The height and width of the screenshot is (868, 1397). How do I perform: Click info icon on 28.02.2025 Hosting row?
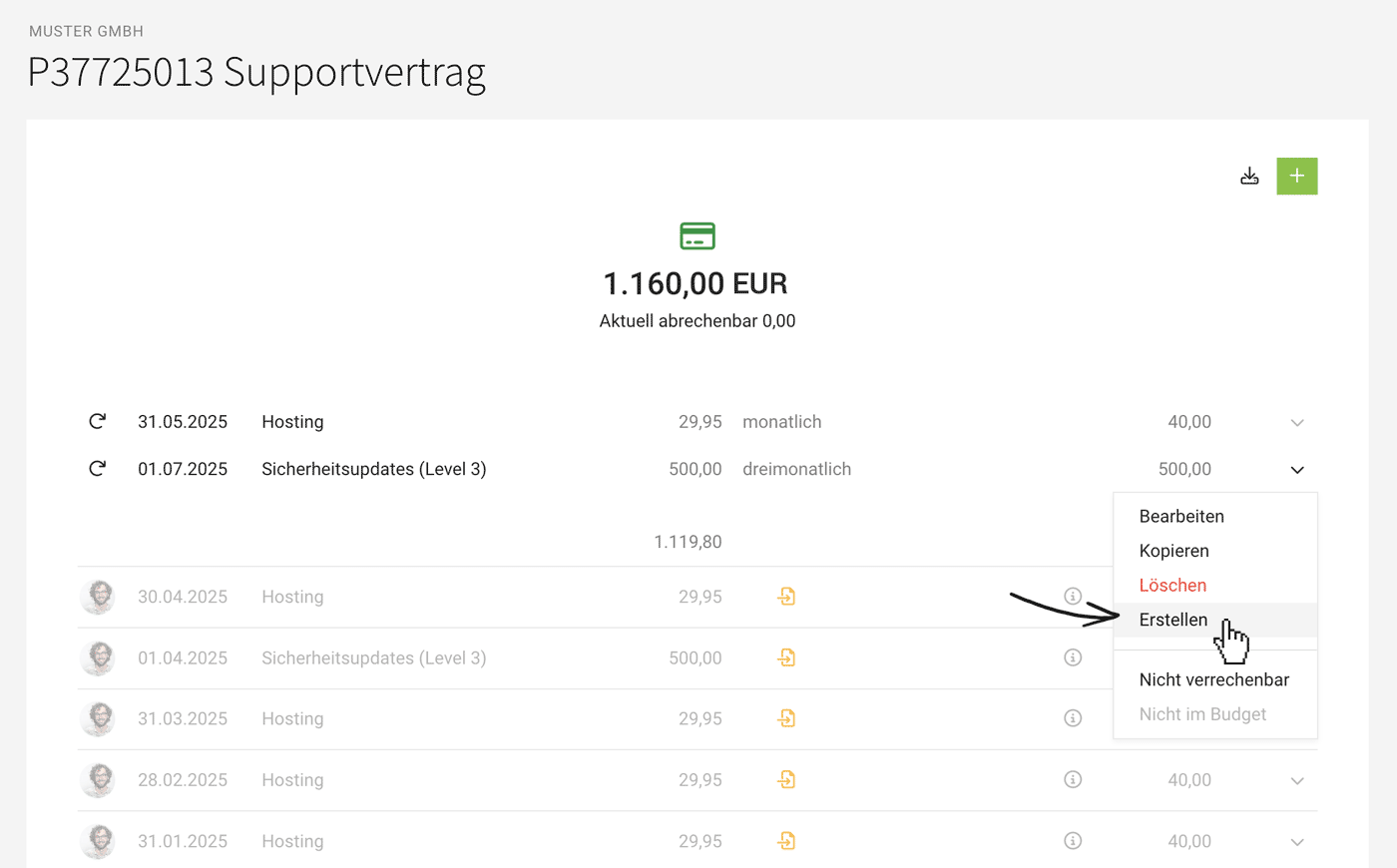tap(1073, 779)
